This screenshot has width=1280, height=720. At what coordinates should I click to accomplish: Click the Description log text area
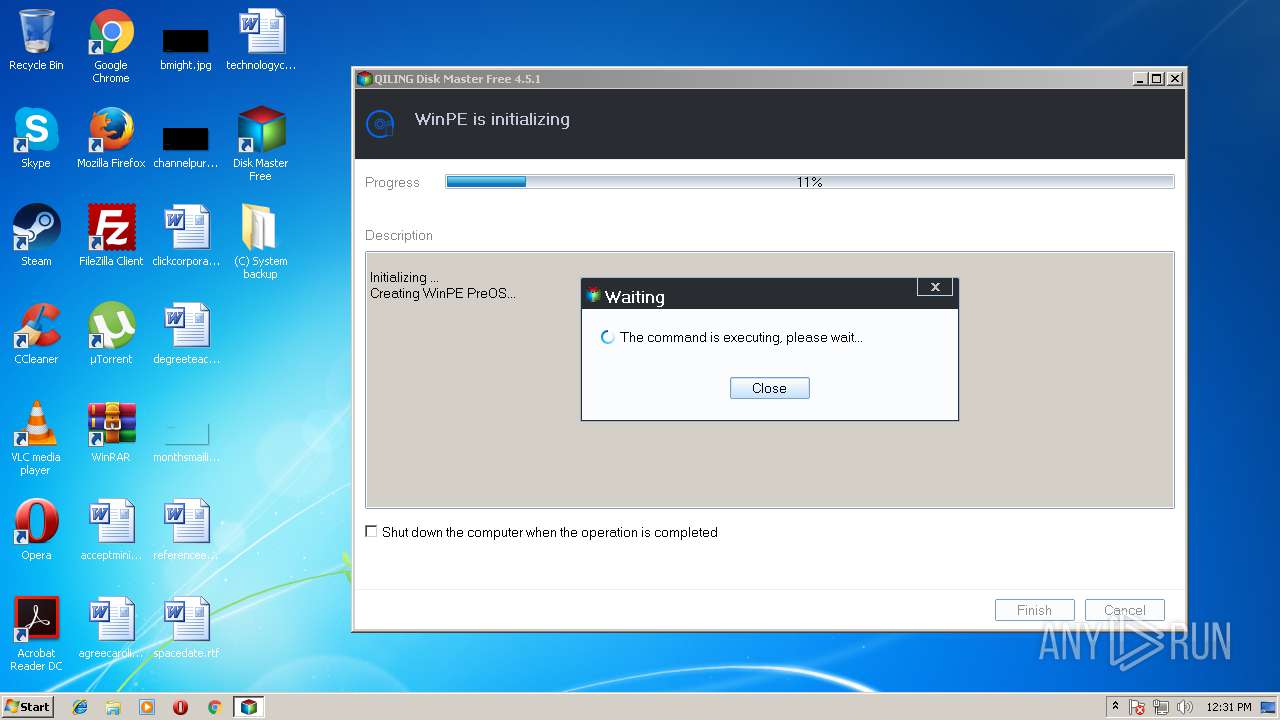(x=769, y=380)
